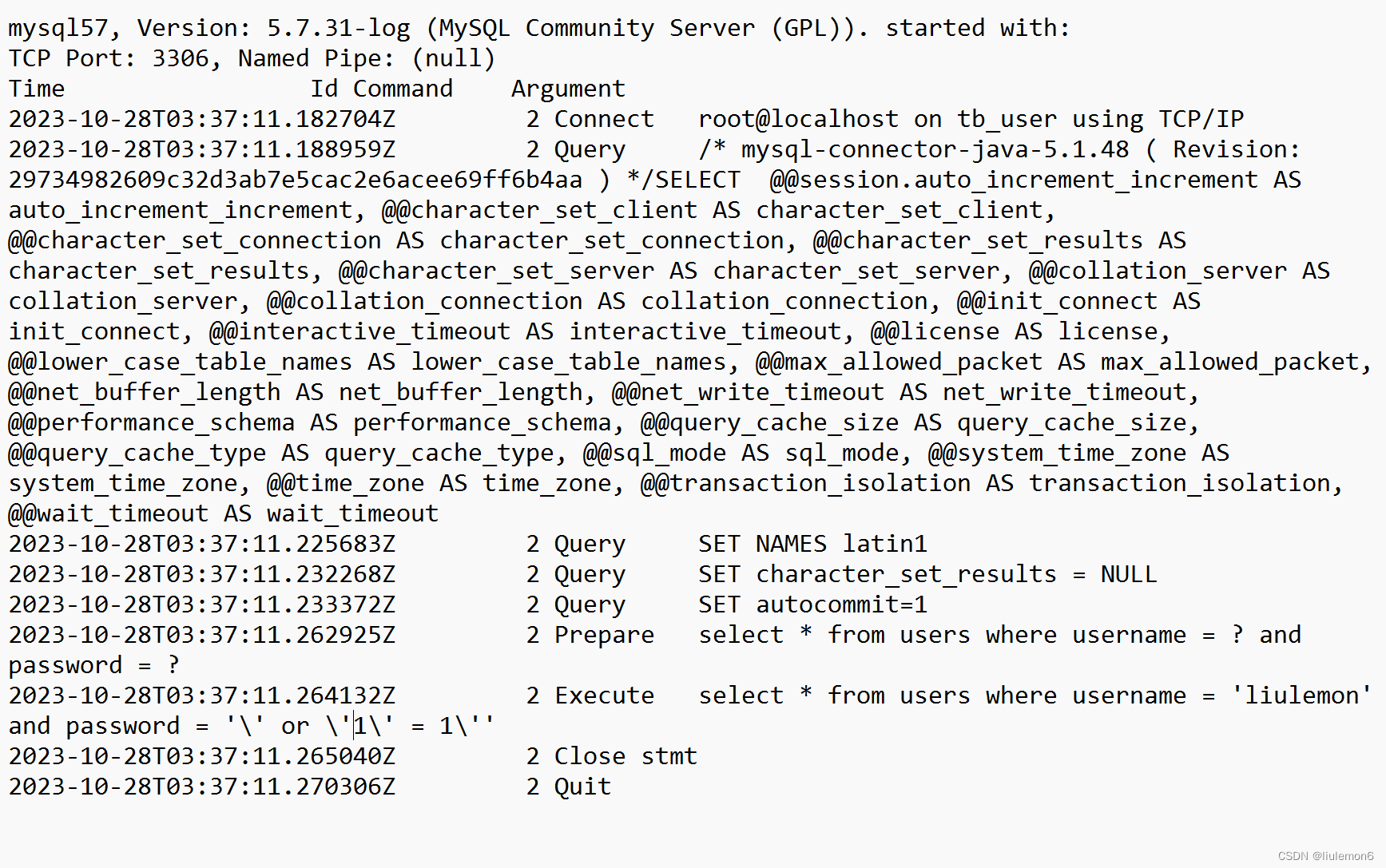Click the 'Time' column header

click(37, 89)
